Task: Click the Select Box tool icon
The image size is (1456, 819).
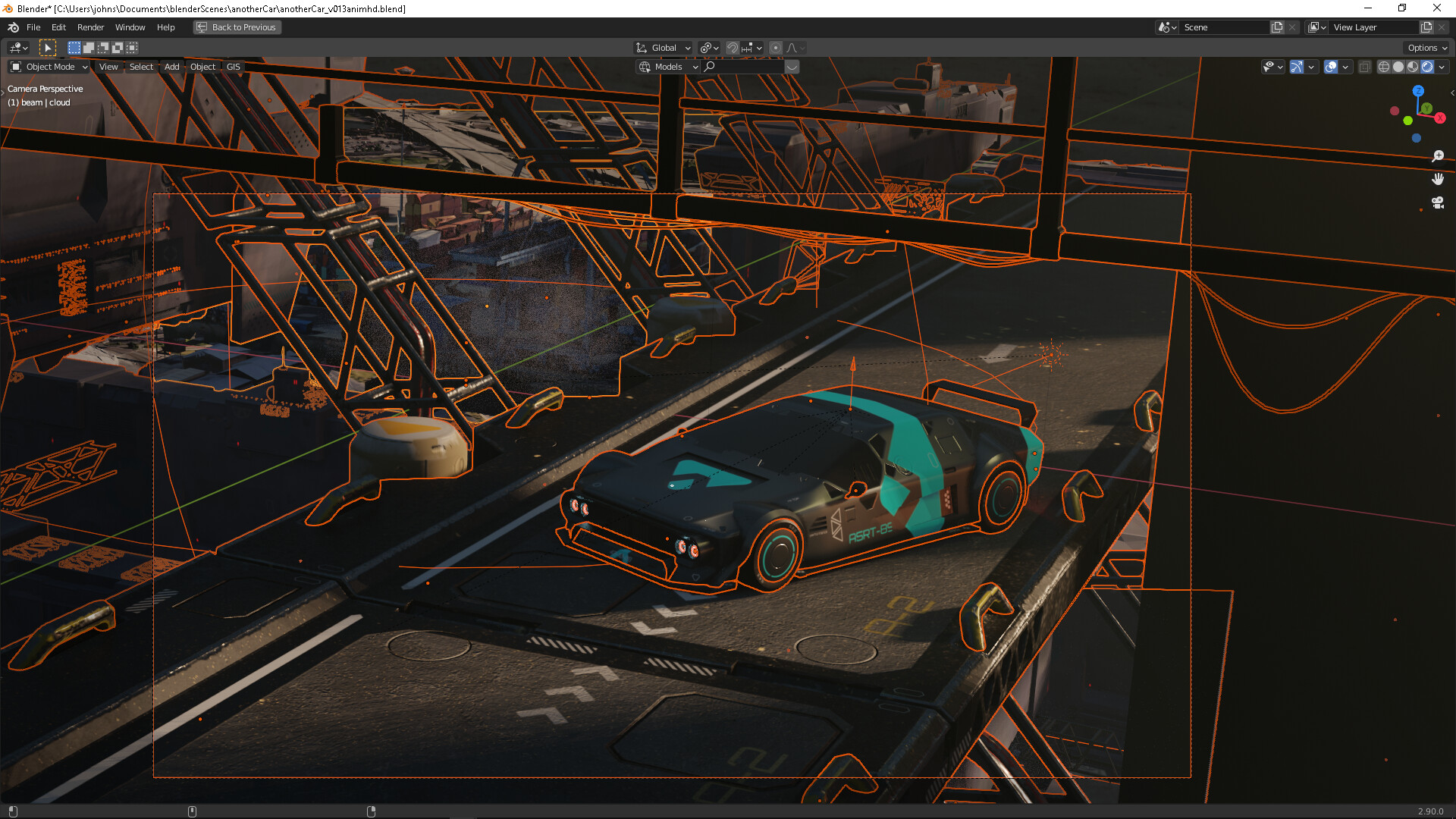Action: coord(47,48)
